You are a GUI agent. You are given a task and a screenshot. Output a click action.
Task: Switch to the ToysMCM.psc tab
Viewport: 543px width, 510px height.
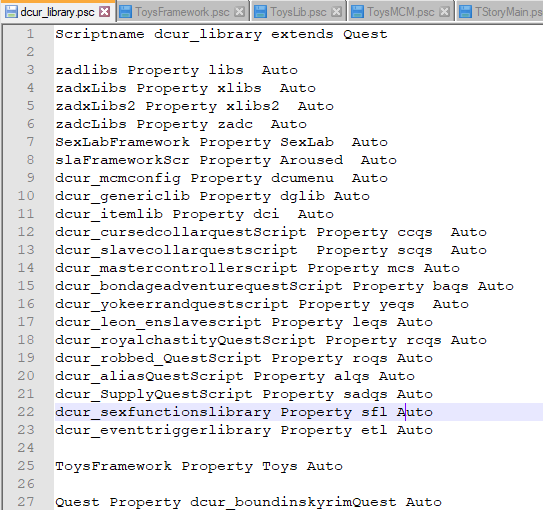pyautogui.click(x=401, y=12)
